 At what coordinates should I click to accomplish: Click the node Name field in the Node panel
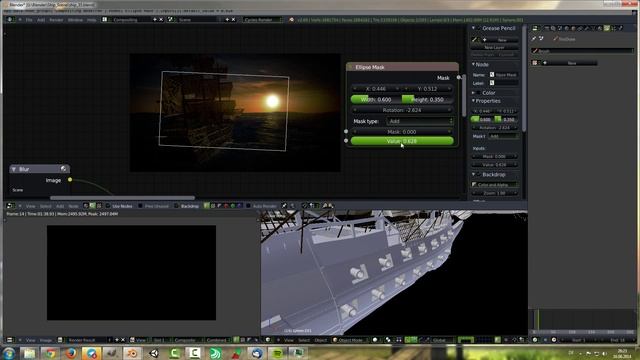(504, 75)
